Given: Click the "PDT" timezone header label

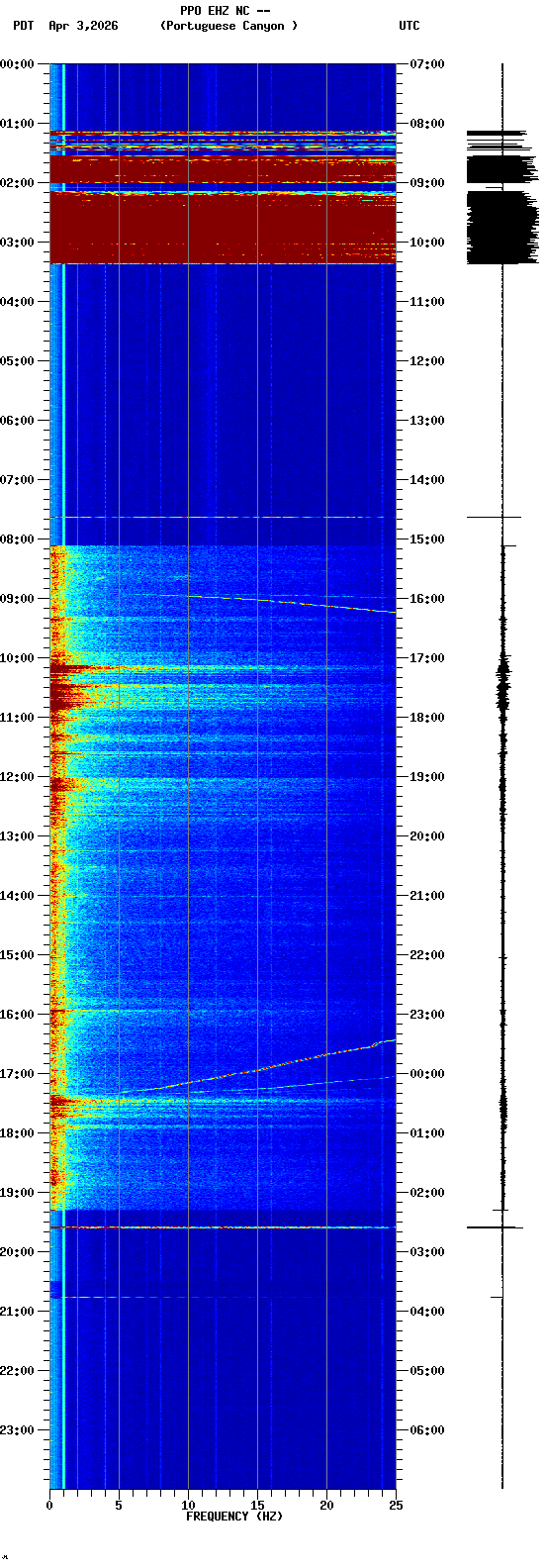Looking at the screenshot, I should pos(24,26).
